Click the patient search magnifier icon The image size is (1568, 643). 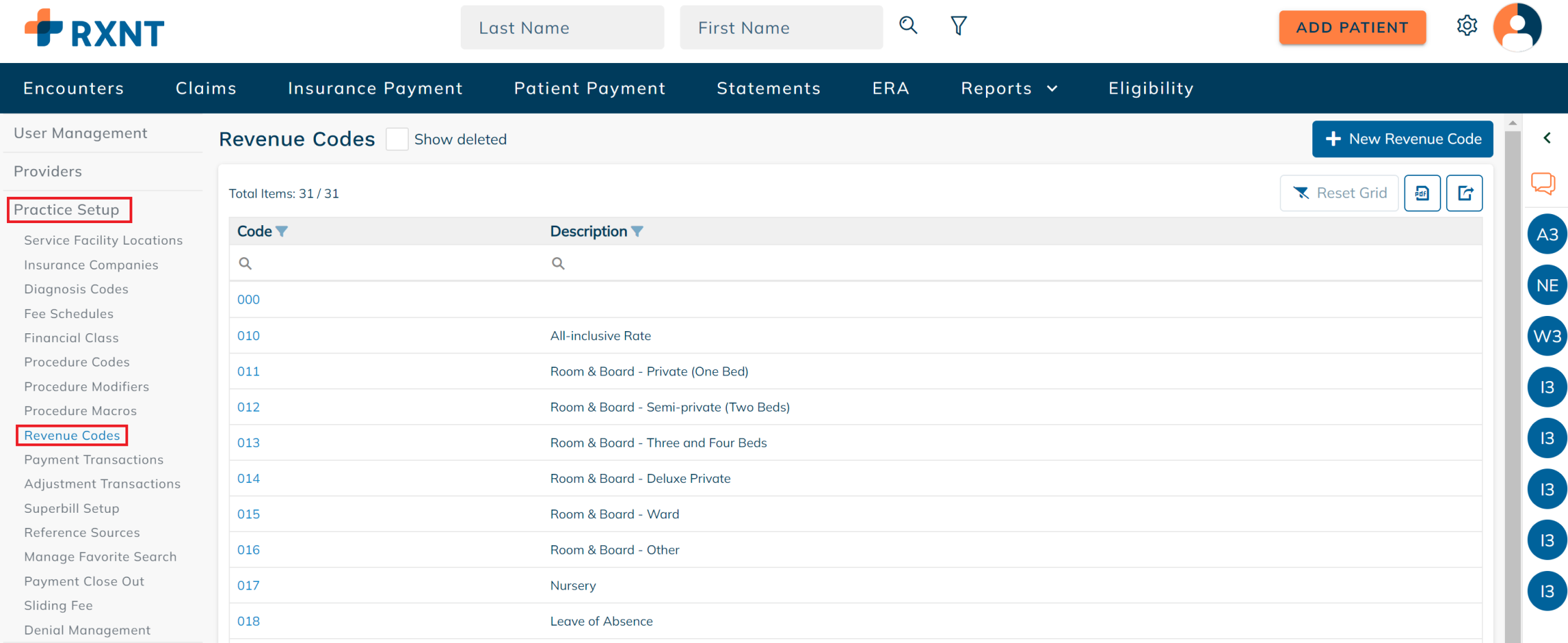[908, 26]
